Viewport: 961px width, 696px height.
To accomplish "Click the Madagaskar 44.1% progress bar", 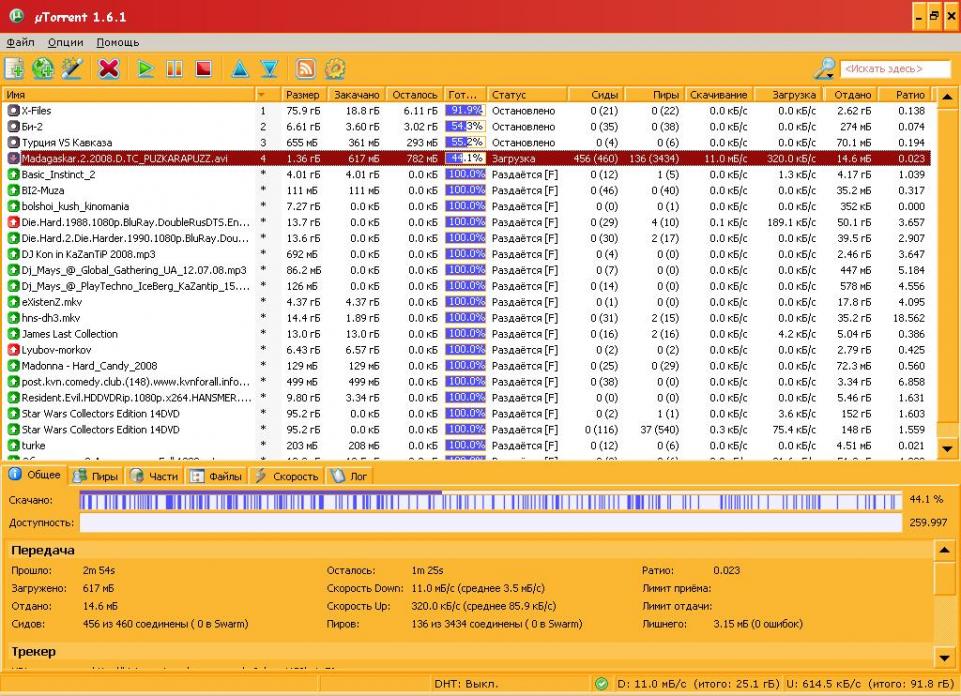I will click(x=465, y=159).
